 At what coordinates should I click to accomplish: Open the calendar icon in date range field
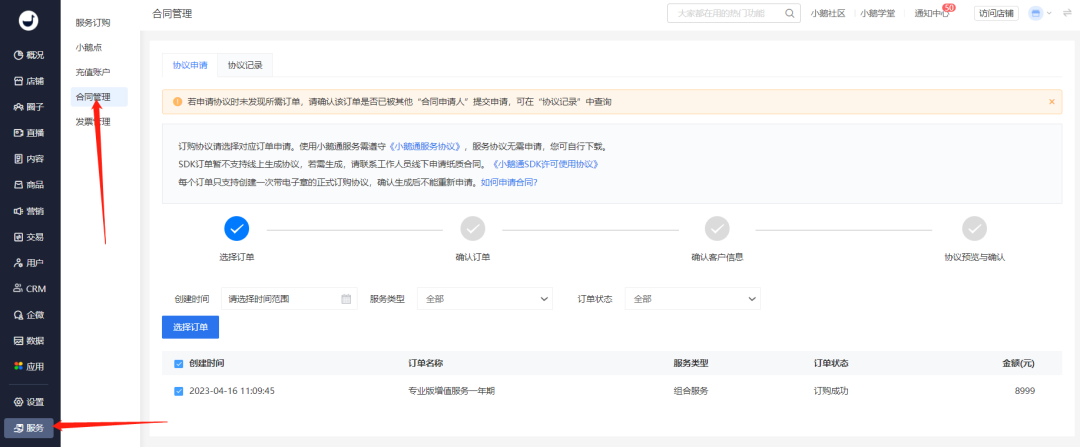tap(346, 298)
